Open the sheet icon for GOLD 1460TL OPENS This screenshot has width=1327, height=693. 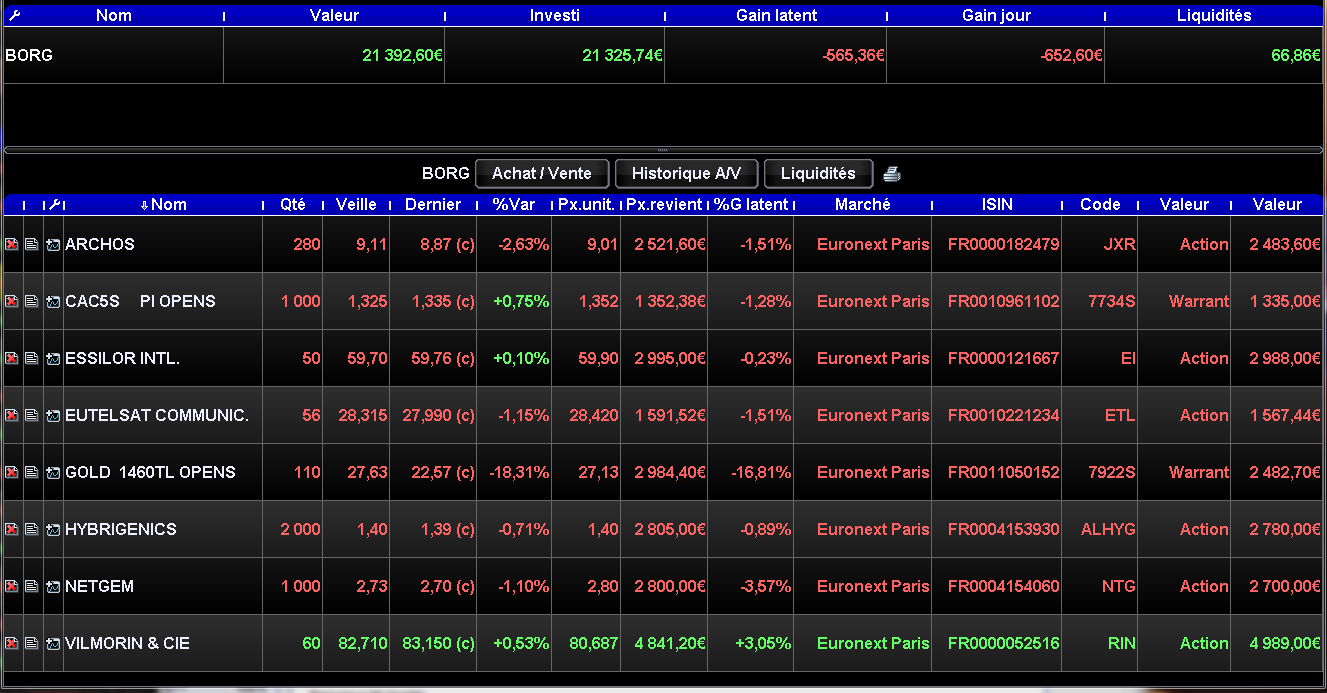(x=32, y=472)
